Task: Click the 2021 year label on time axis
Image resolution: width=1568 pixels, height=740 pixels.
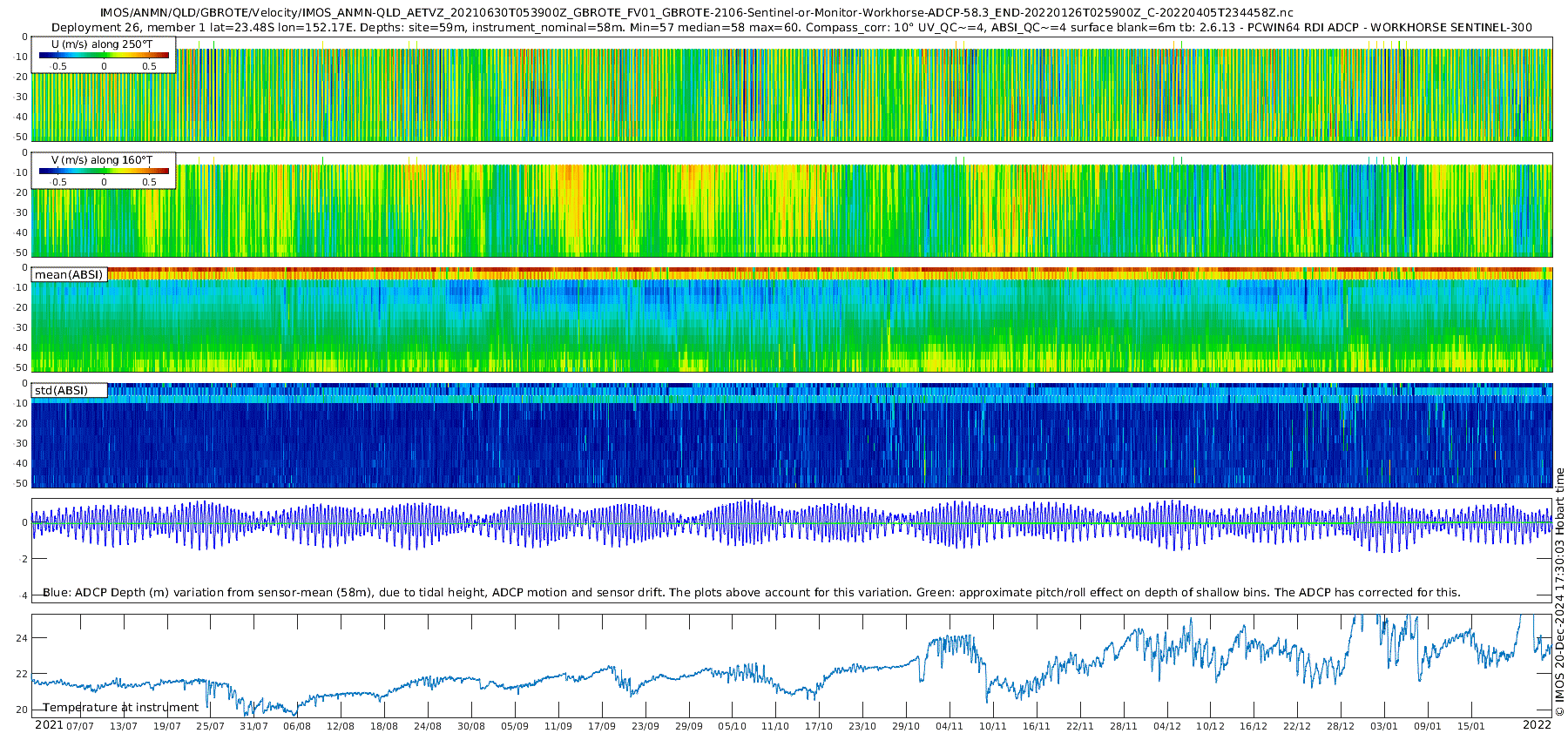Action: (x=49, y=724)
